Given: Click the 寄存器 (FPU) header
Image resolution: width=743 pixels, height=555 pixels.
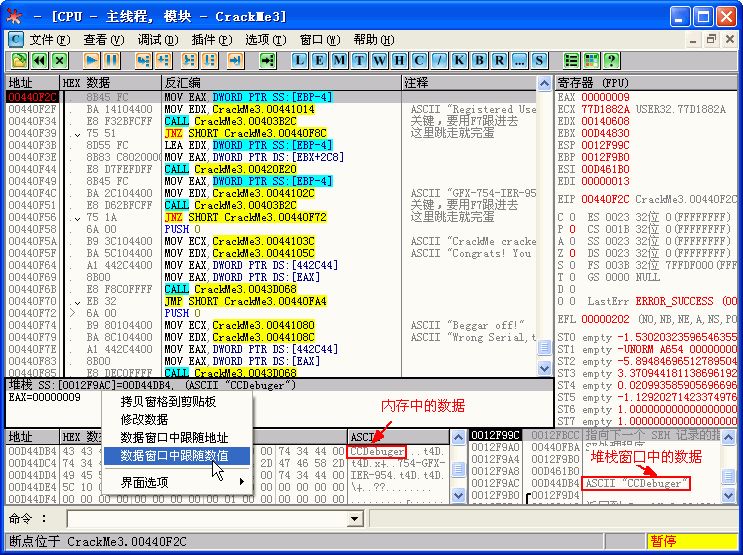Looking at the screenshot, I should [x=646, y=83].
